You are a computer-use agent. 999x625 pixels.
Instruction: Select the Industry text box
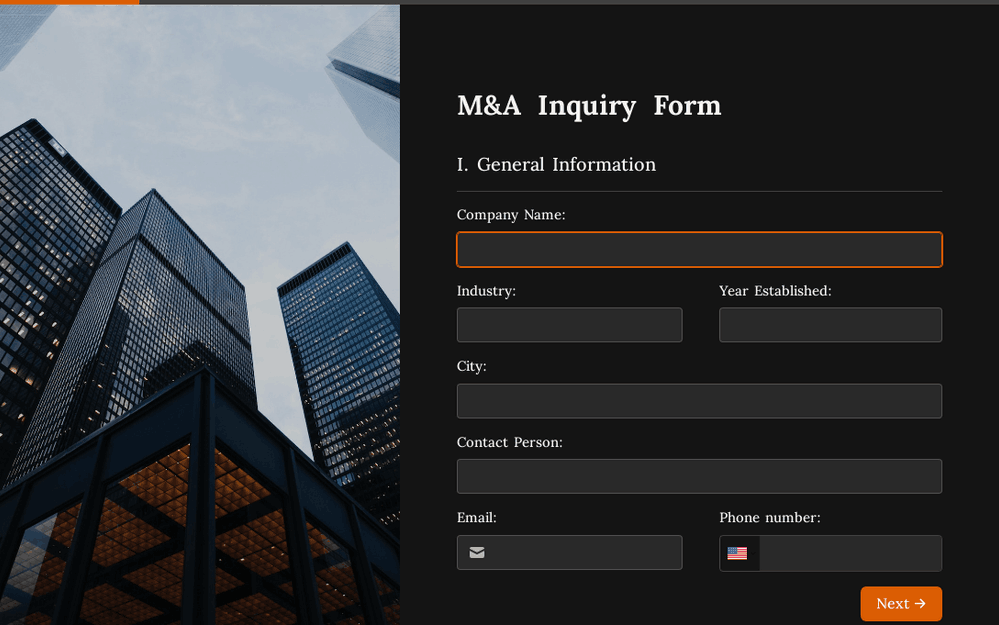(569, 325)
